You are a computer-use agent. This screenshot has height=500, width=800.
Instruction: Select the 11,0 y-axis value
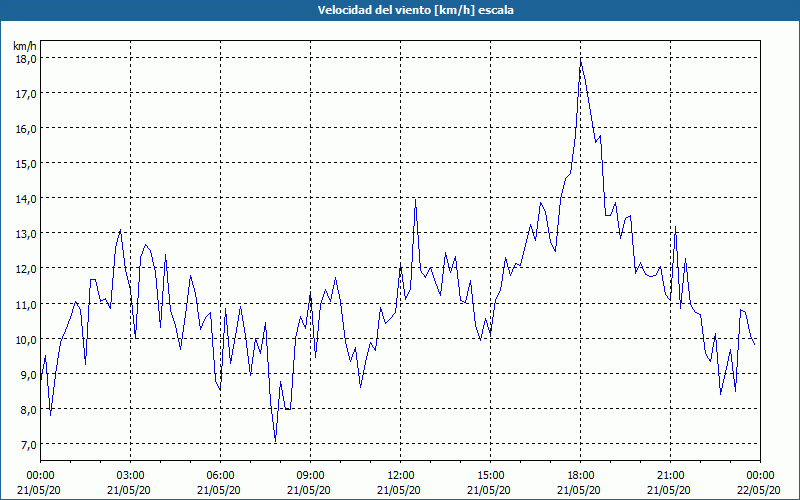26,304
